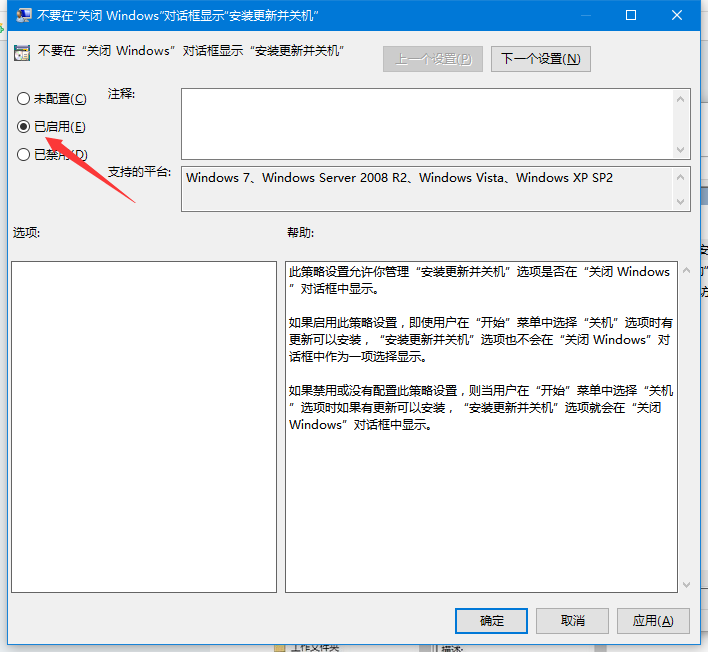
Task: Click the empty 选项 options pane
Action: pos(144,427)
